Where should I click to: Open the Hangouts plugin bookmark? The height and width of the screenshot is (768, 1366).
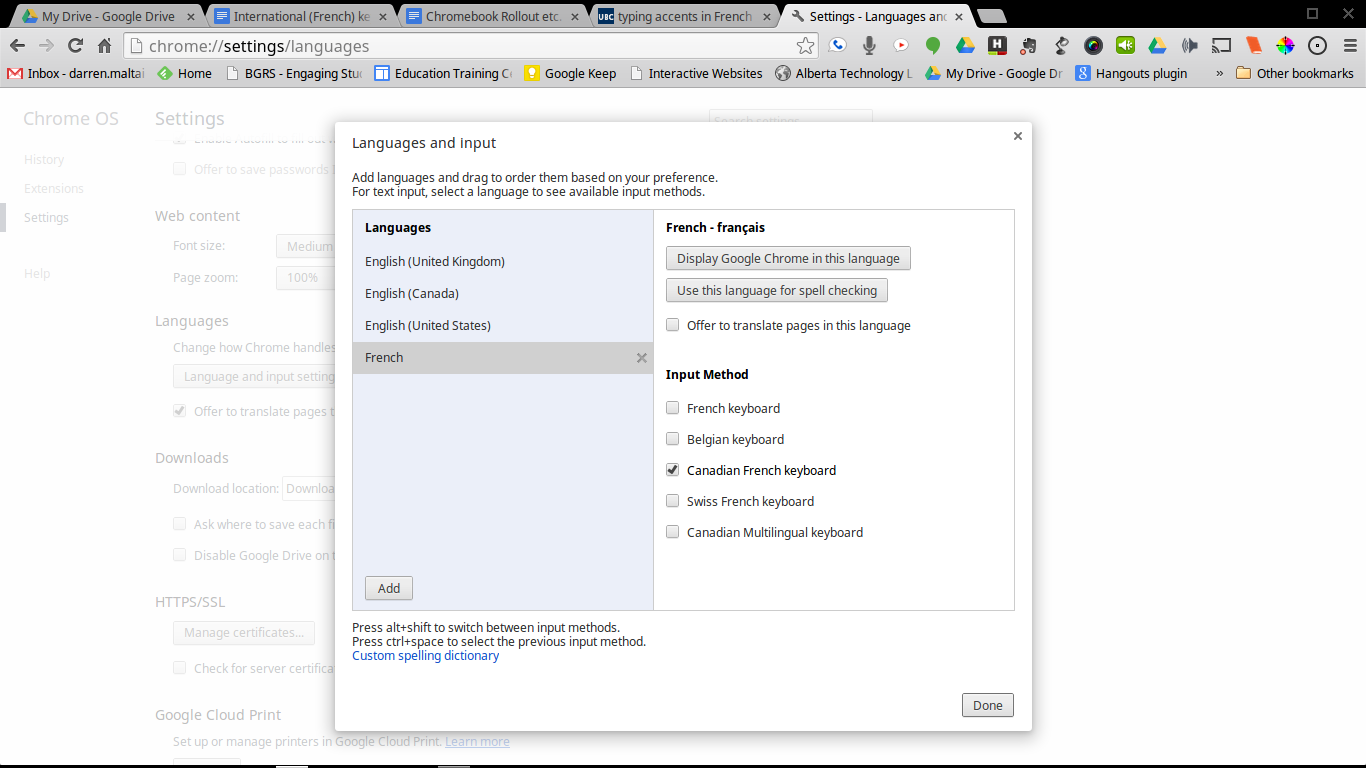click(1131, 73)
